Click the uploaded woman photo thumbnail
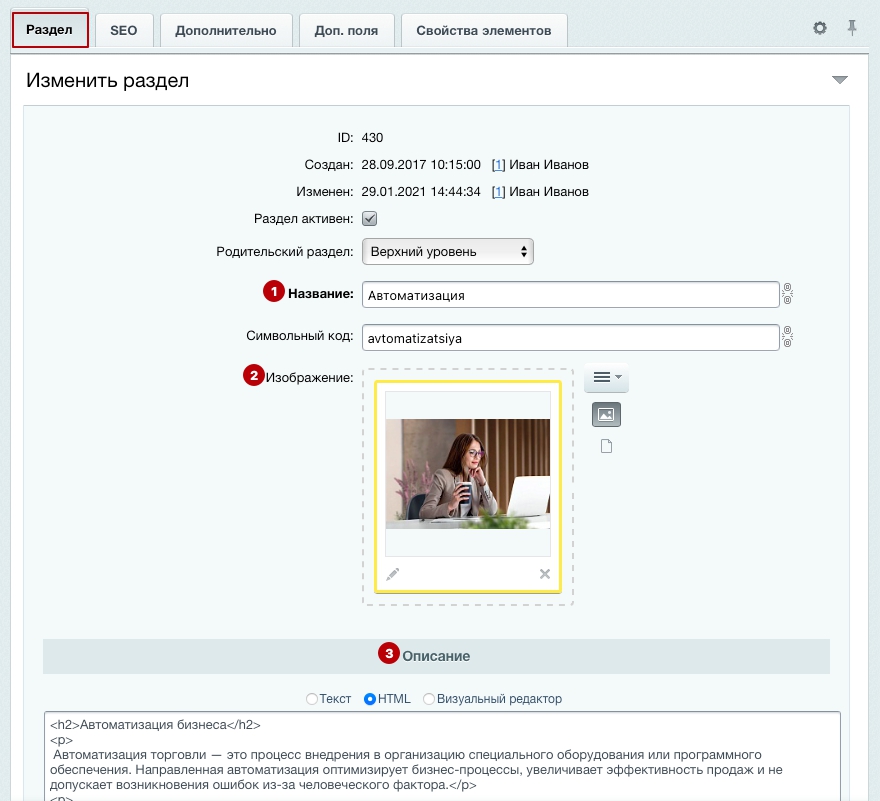This screenshot has width=880, height=801. point(468,474)
